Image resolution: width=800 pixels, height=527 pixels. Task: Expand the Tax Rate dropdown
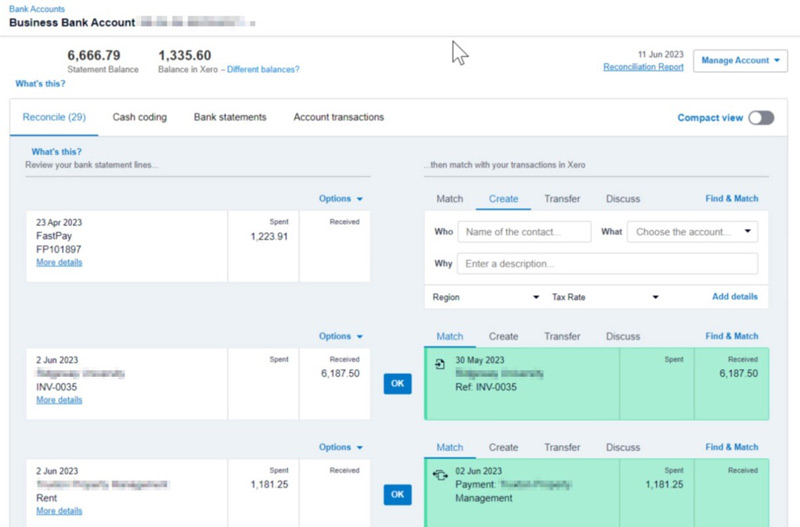coord(605,297)
